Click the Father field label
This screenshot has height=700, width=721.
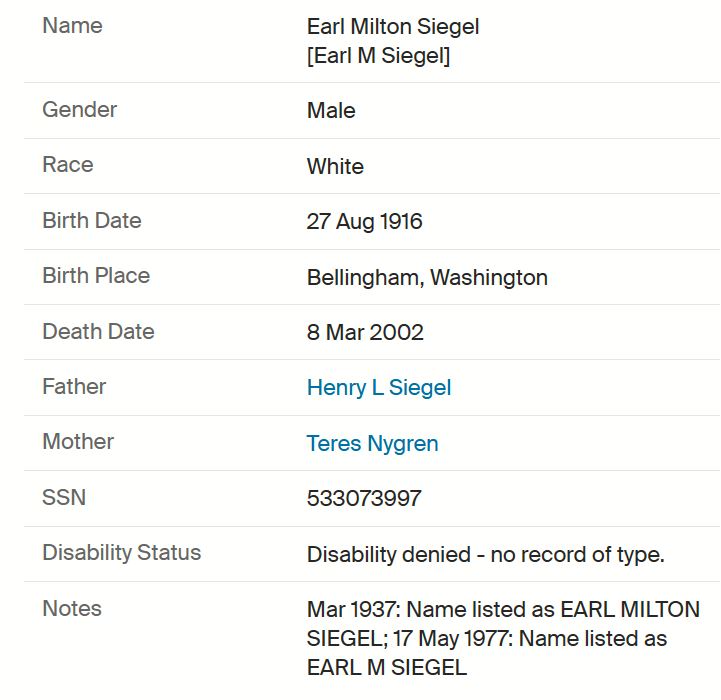(74, 386)
